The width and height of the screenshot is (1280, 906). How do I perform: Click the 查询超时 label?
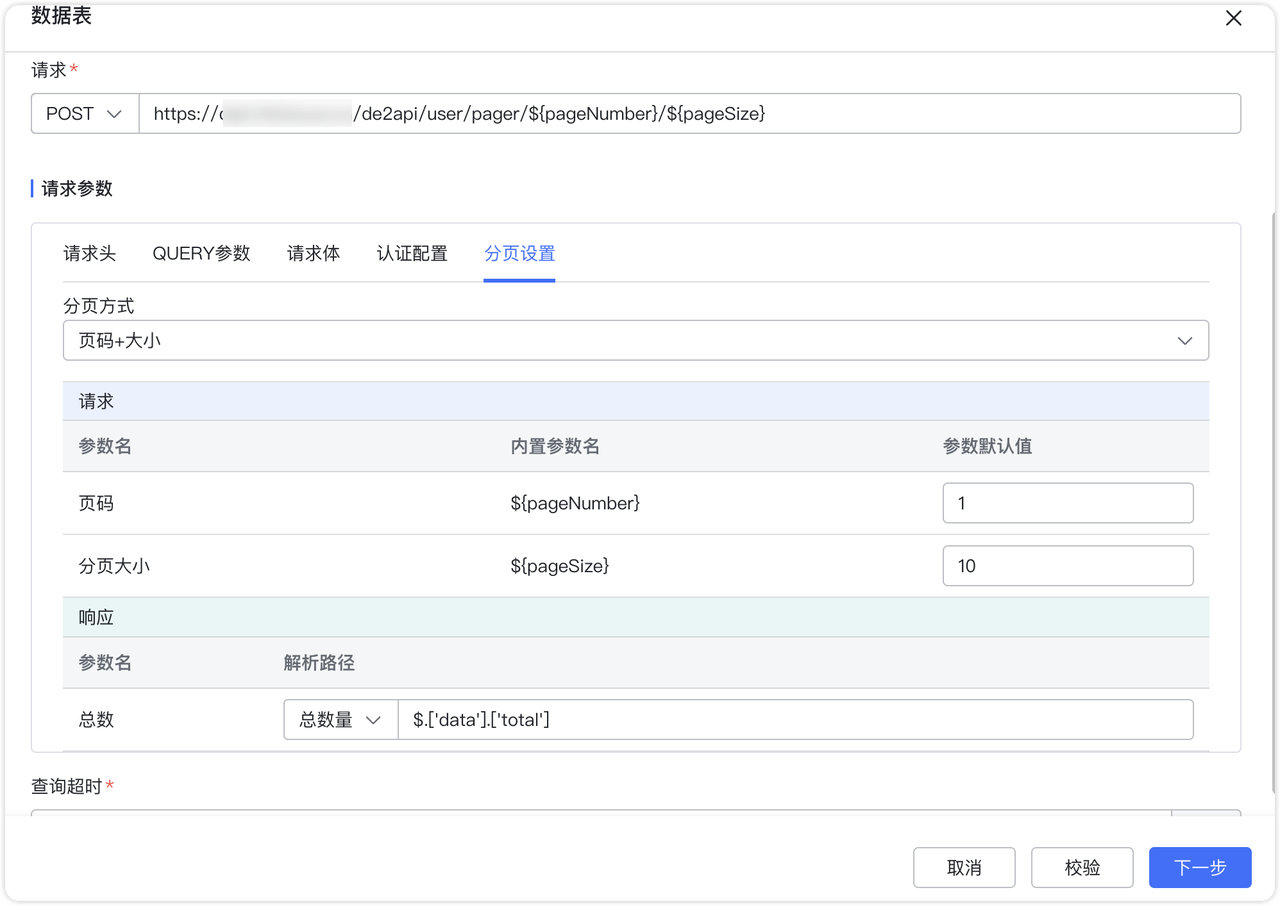[x=67, y=787]
